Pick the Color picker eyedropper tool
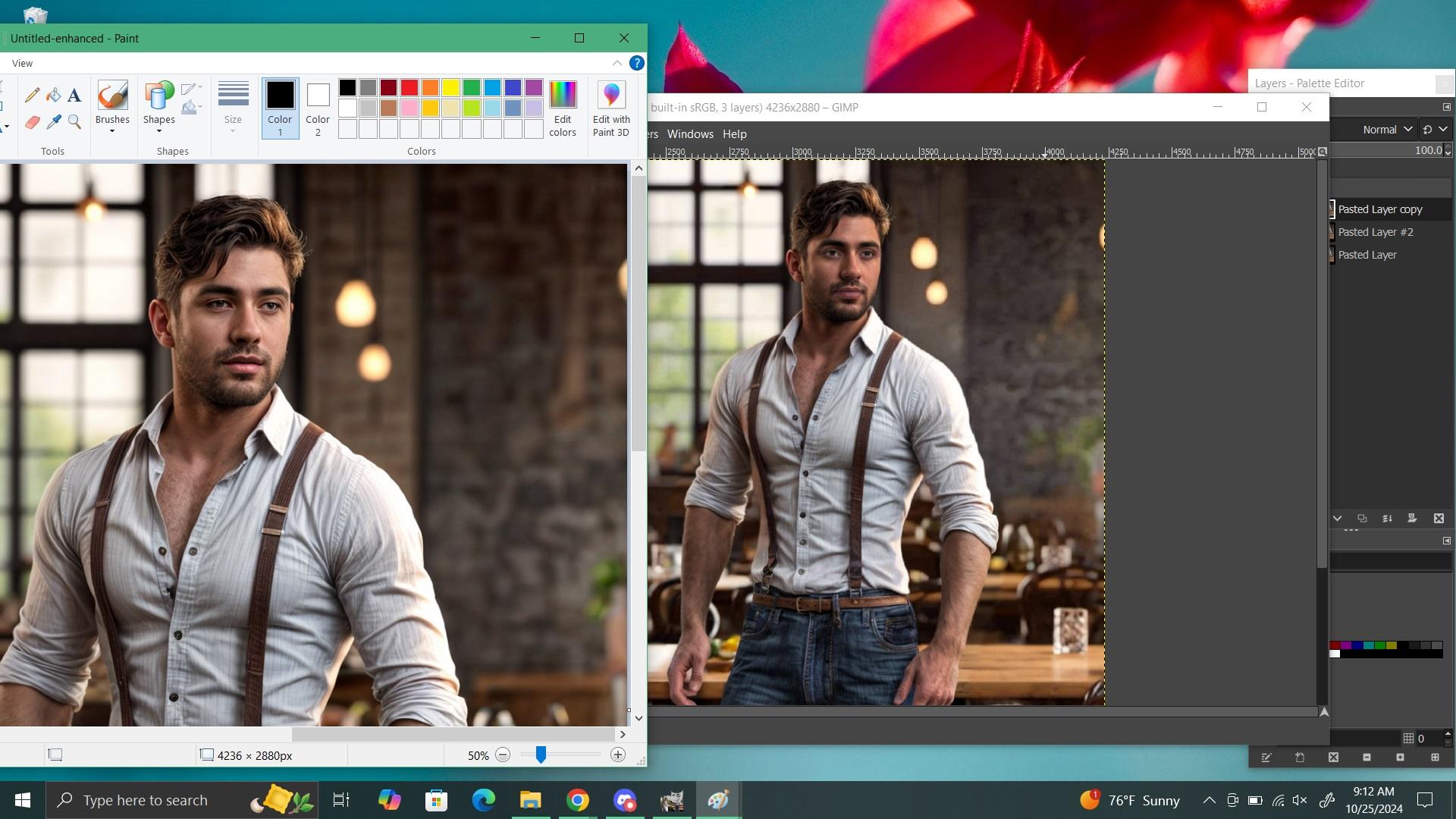1456x819 pixels. [x=53, y=122]
